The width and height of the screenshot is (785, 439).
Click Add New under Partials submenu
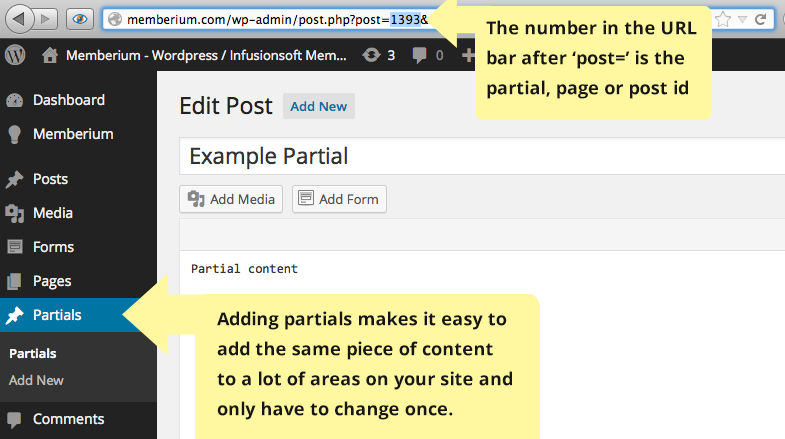[36, 380]
